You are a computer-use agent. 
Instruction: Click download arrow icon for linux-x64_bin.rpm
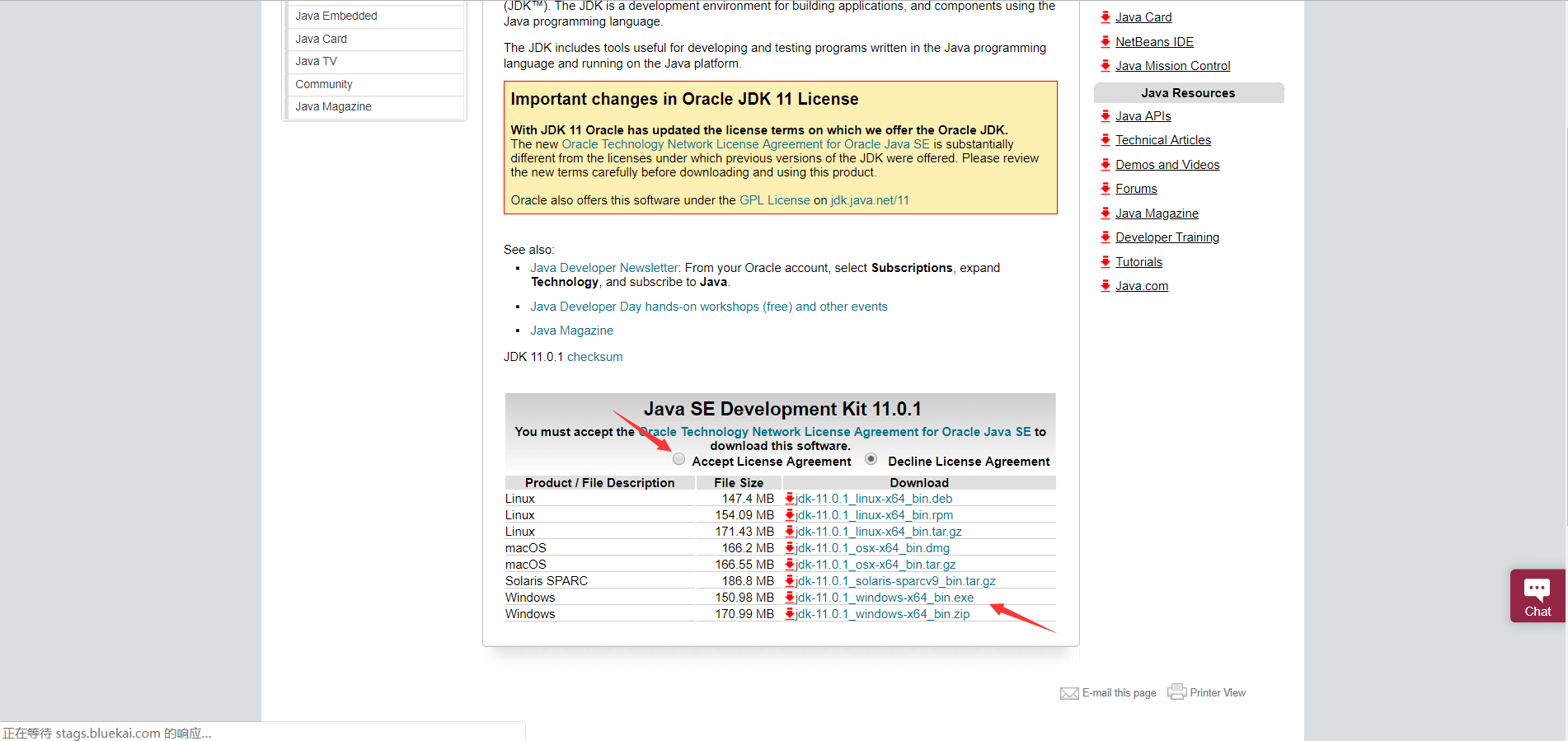tap(790, 515)
